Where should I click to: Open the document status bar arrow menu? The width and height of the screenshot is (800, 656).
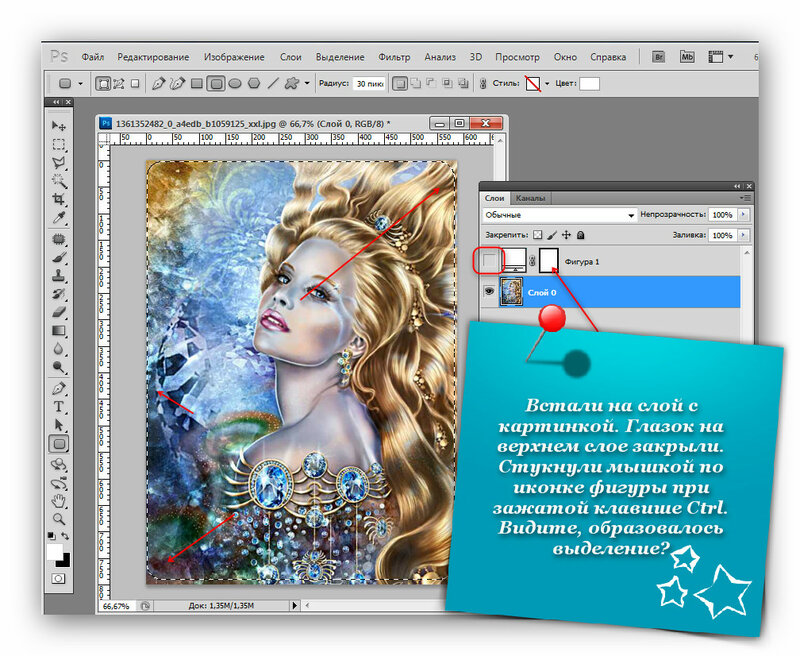point(294,605)
